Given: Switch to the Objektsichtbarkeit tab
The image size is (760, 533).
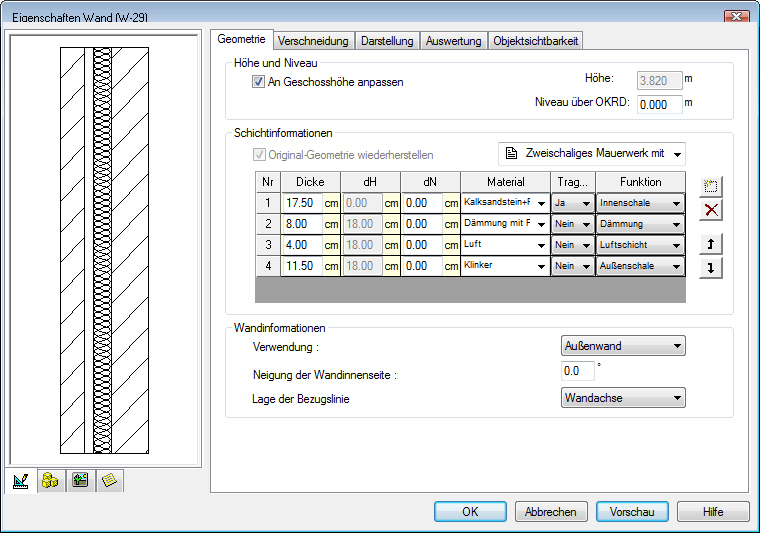Looking at the screenshot, I should pyautogui.click(x=536, y=41).
